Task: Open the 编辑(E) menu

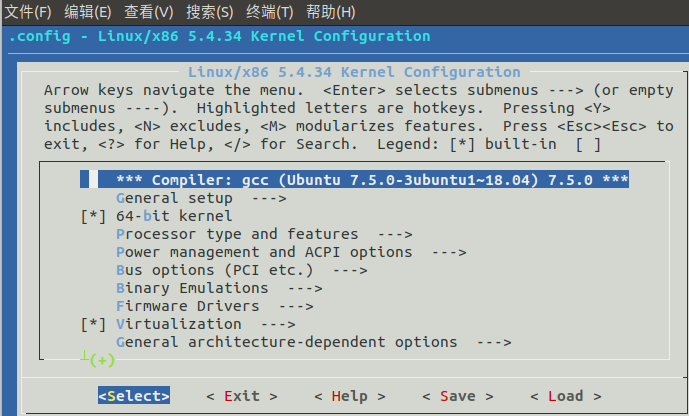Action: 88,12
